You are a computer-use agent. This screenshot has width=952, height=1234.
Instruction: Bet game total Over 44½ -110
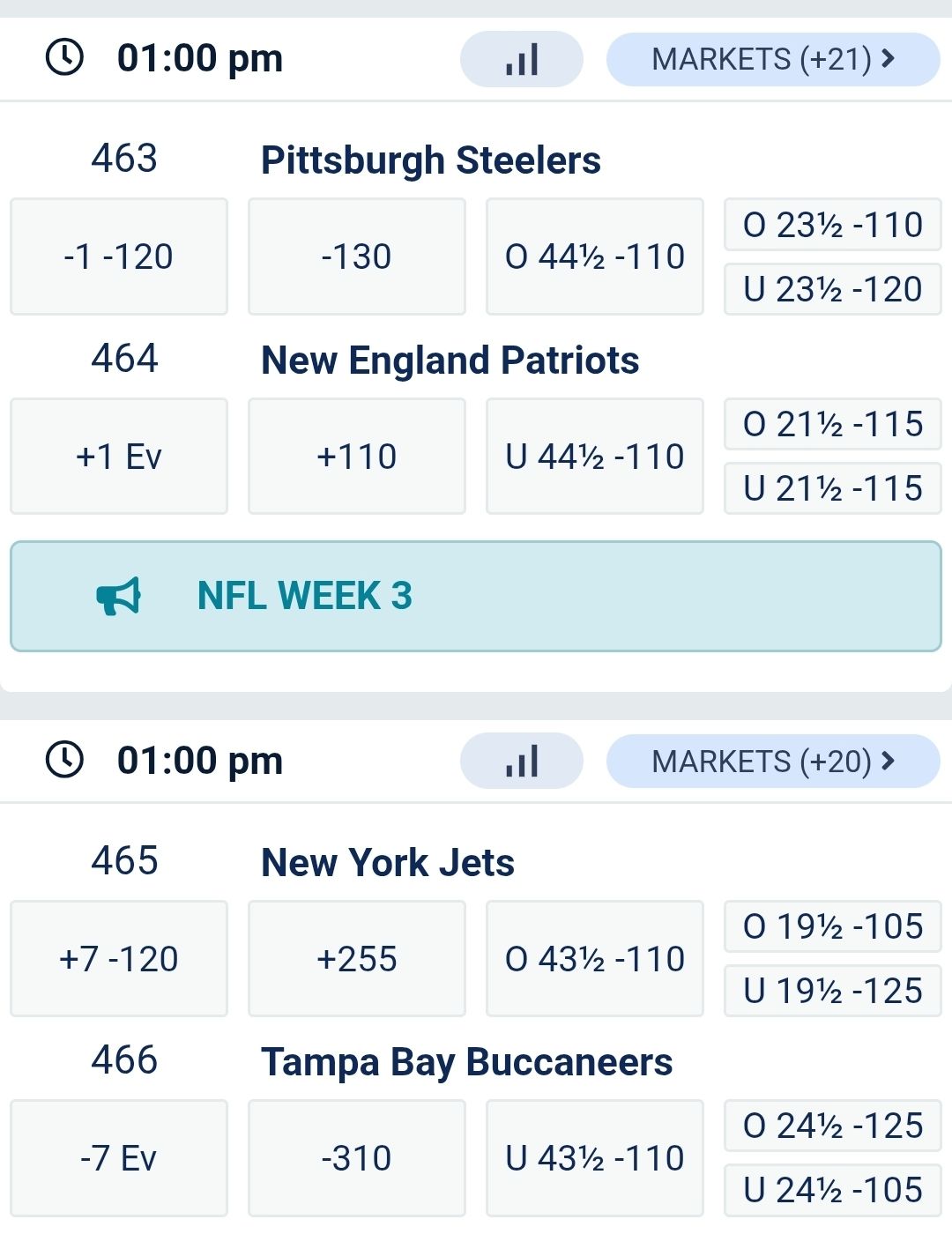[x=595, y=256]
